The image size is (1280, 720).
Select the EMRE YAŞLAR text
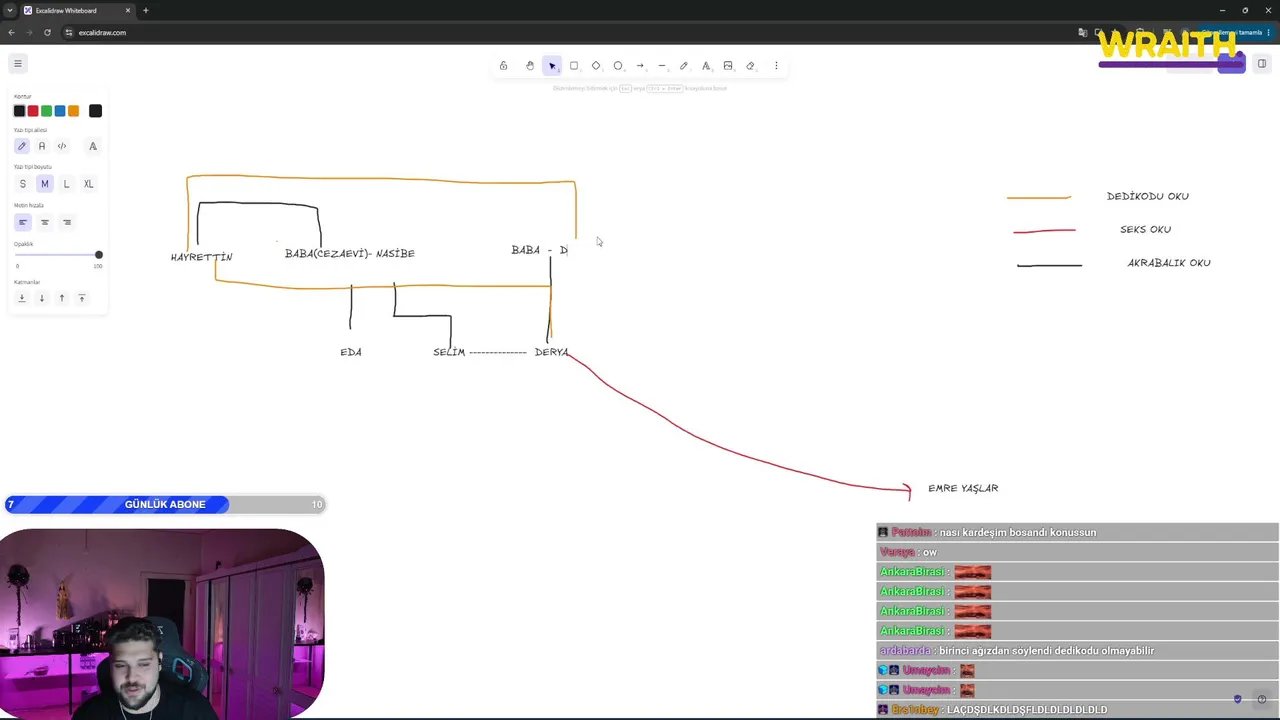(963, 488)
